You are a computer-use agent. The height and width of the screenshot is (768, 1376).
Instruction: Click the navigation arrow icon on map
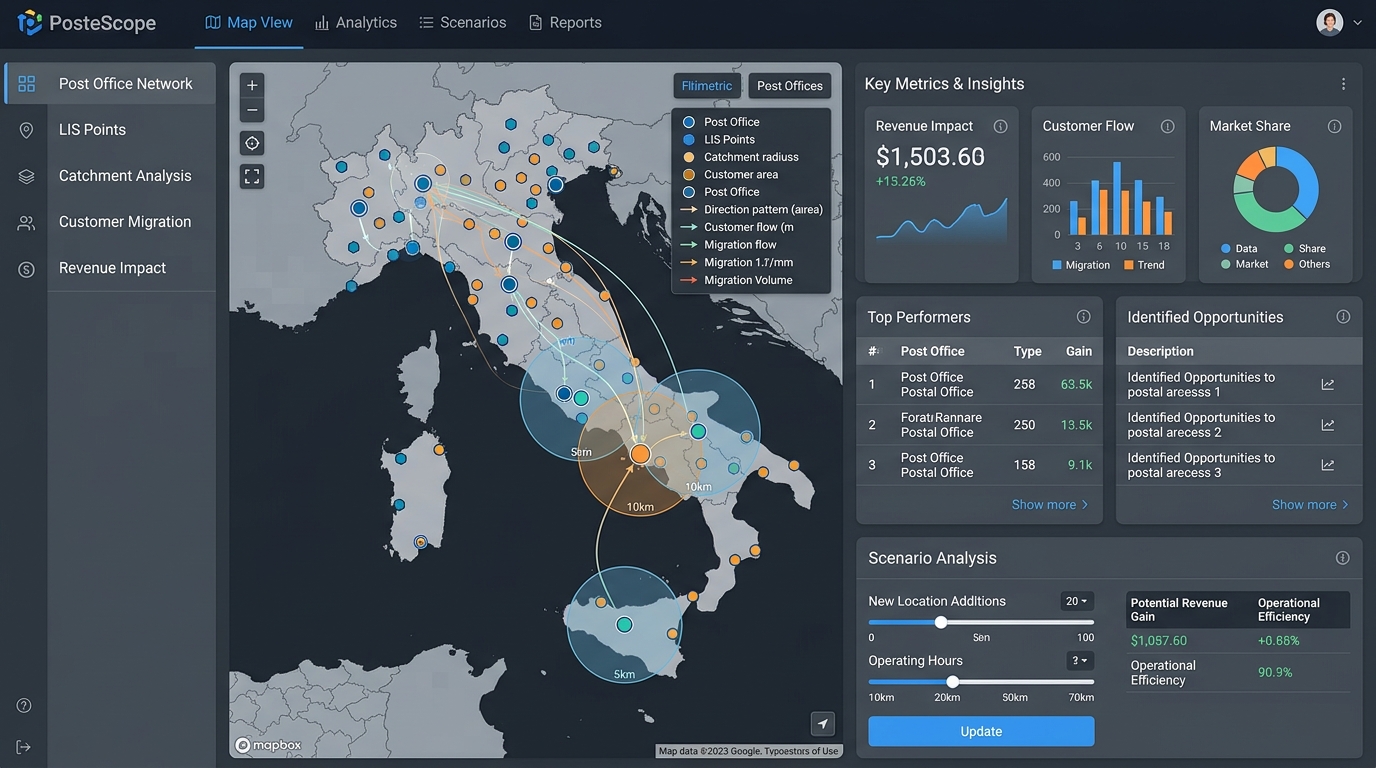point(822,723)
